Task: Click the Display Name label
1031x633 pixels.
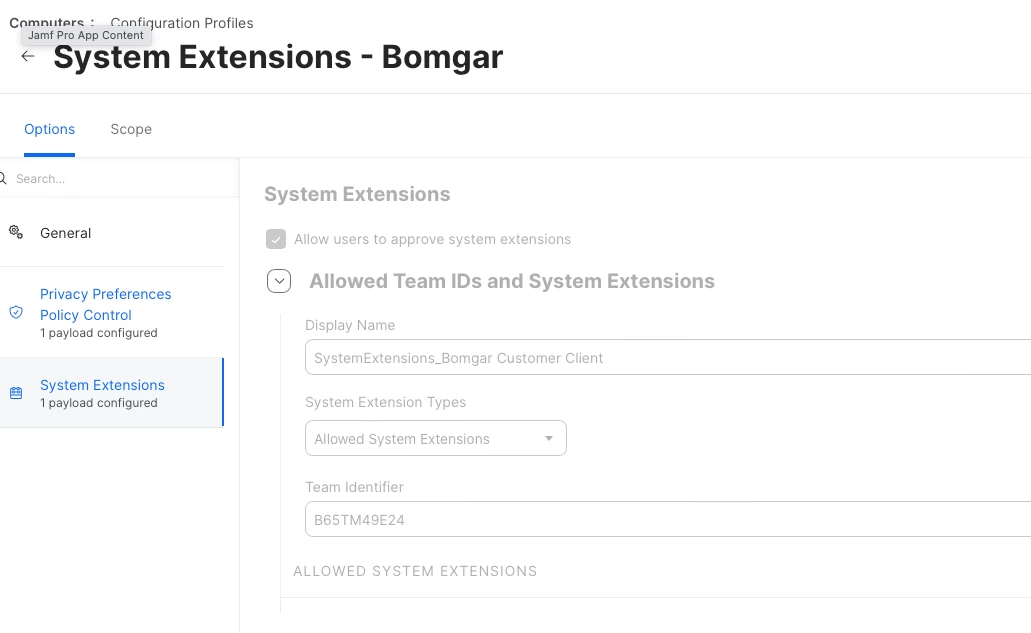Action: coord(350,325)
